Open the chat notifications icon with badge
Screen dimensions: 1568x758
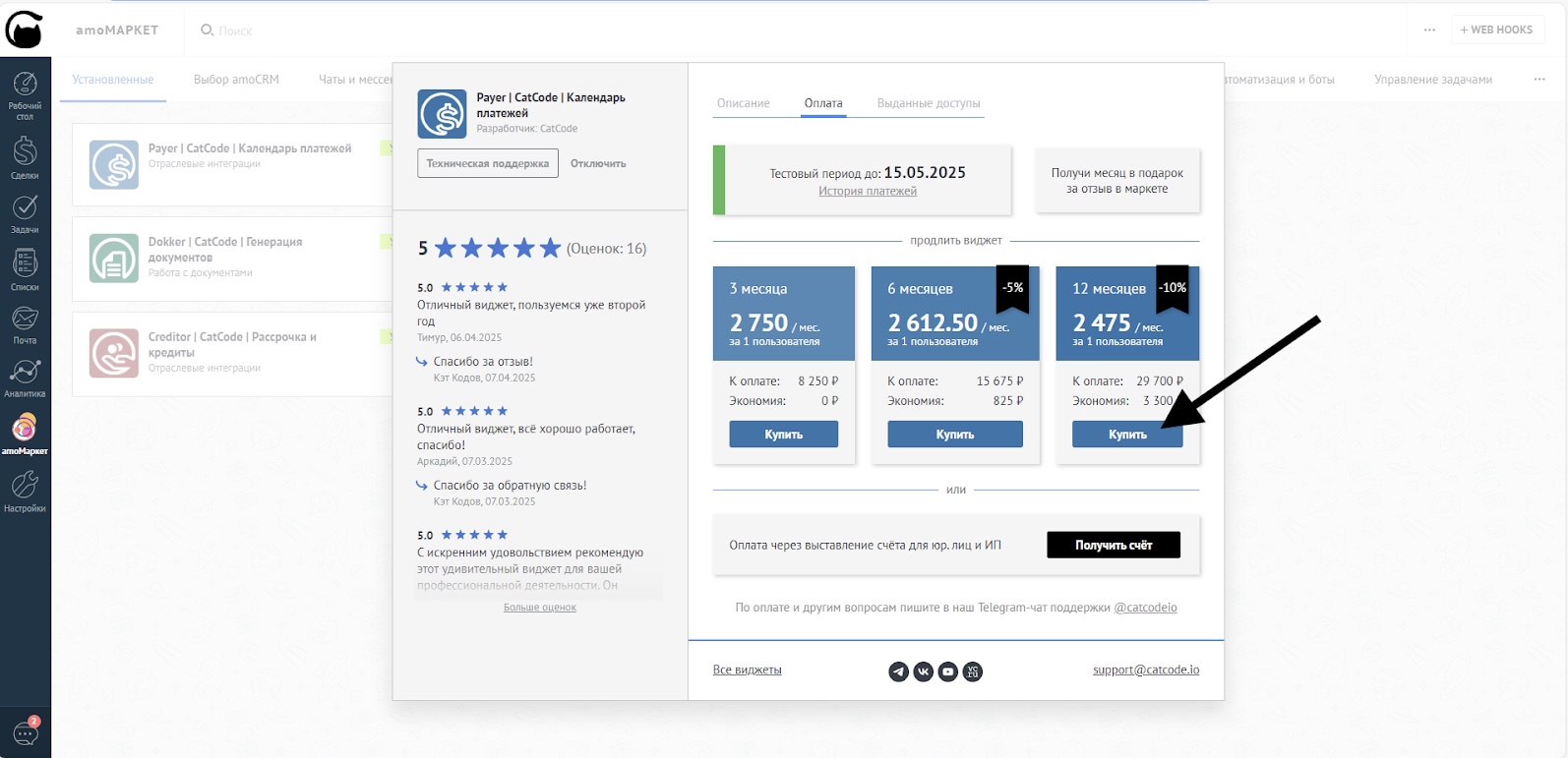click(26, 731)
